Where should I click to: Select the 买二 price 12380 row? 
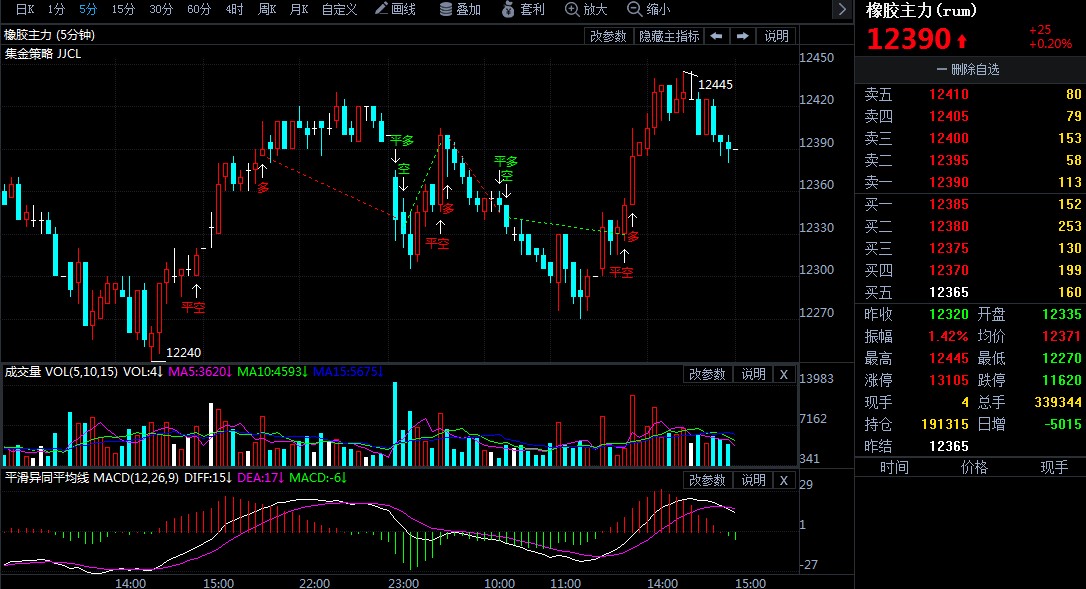[x=971, y=226]
